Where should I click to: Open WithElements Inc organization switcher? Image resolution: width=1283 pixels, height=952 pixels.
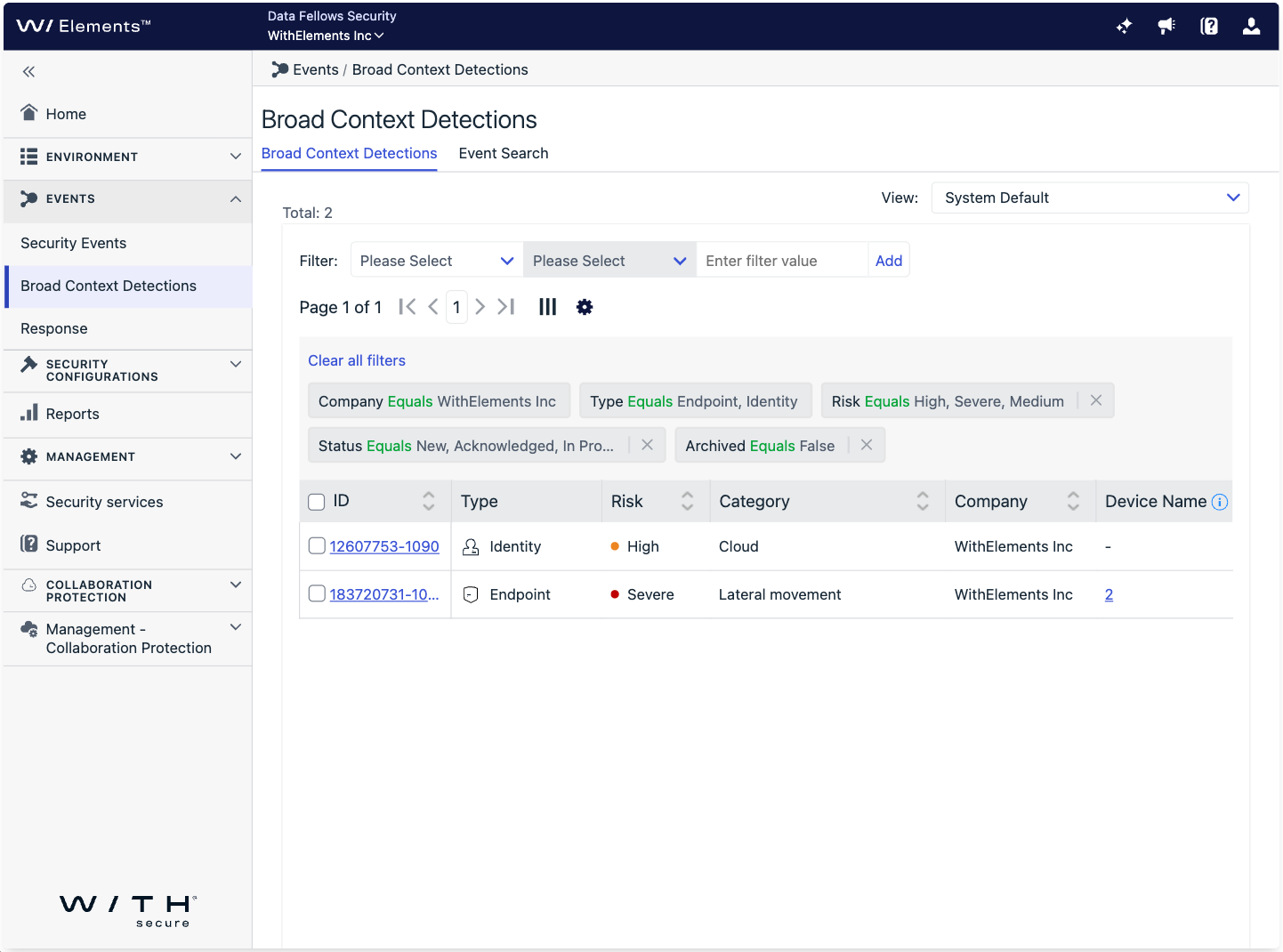click(x=326, y=36)
